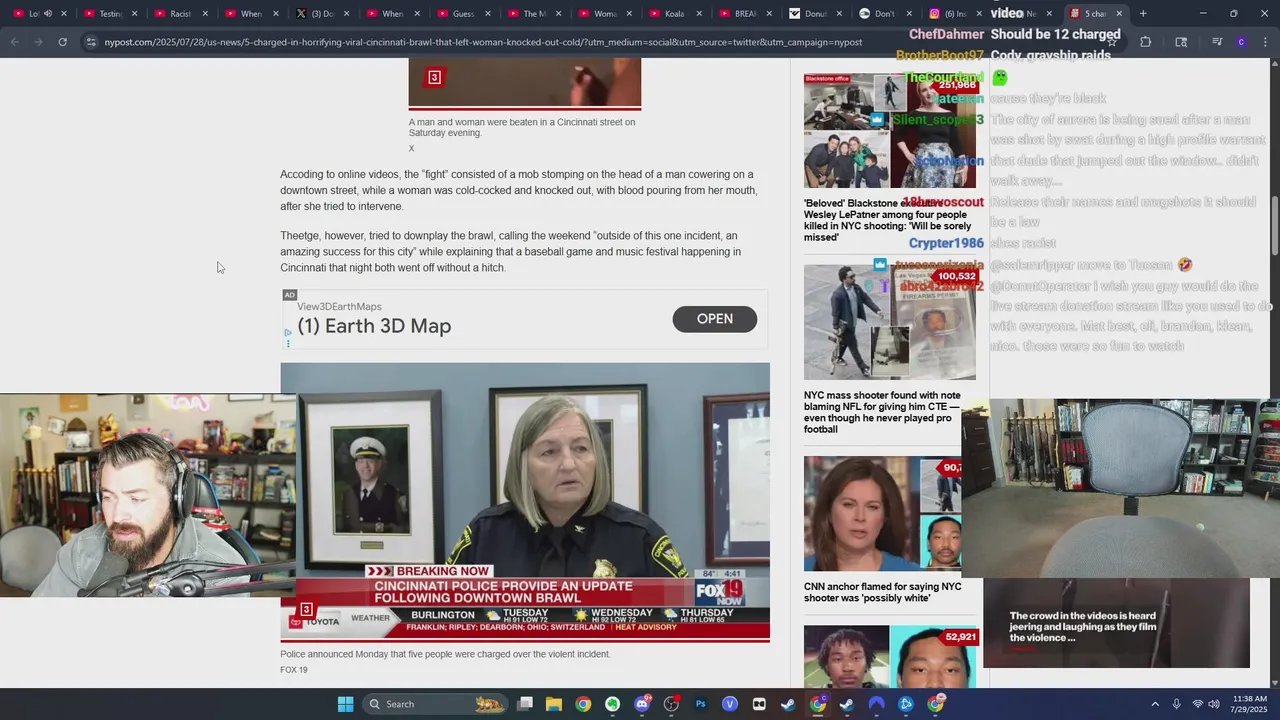Click the AdChoices icon on Earth ad

288,332
